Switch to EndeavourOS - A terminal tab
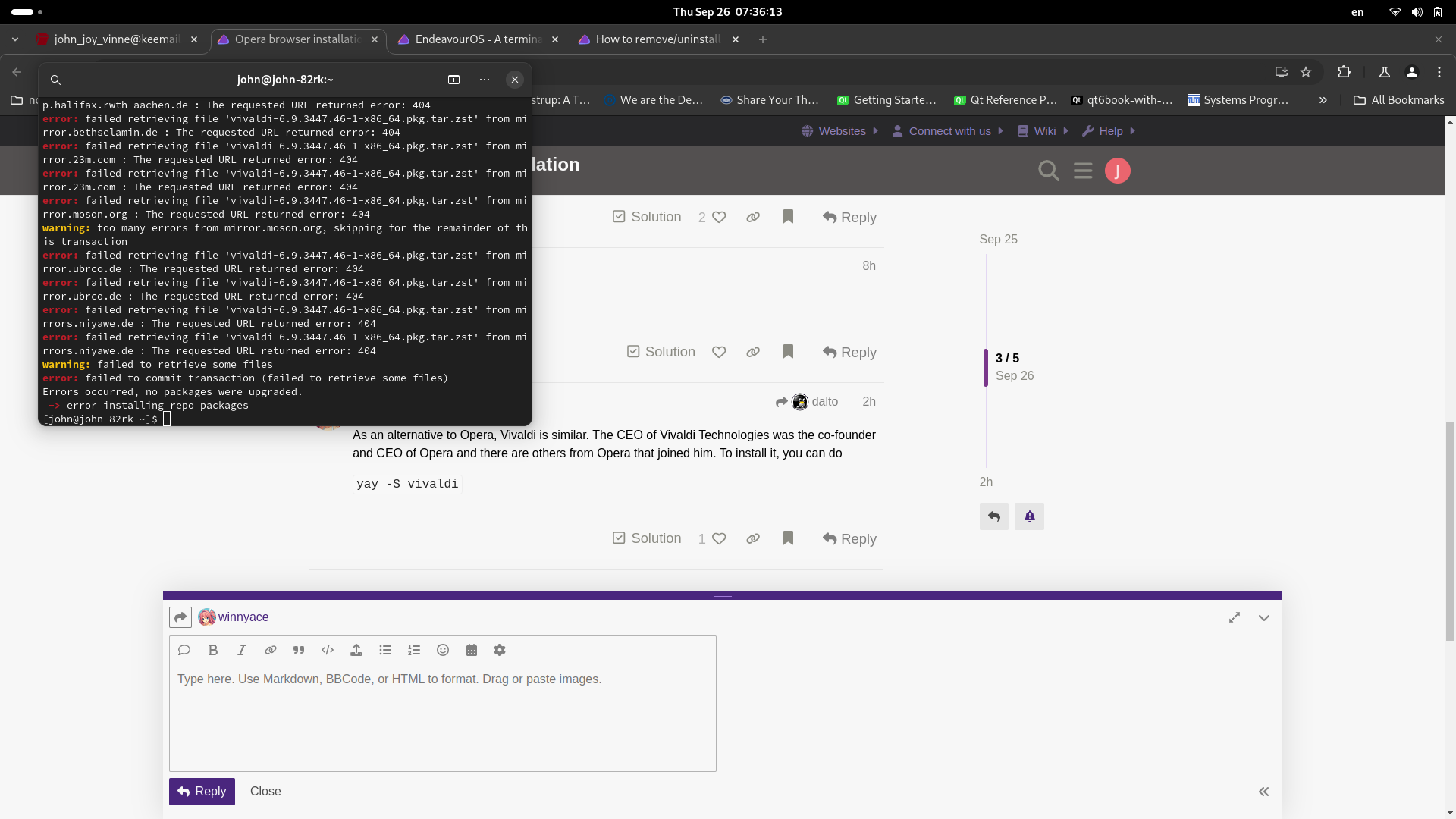This screenshot has height=819, width=1456. [x=479, y=39]
